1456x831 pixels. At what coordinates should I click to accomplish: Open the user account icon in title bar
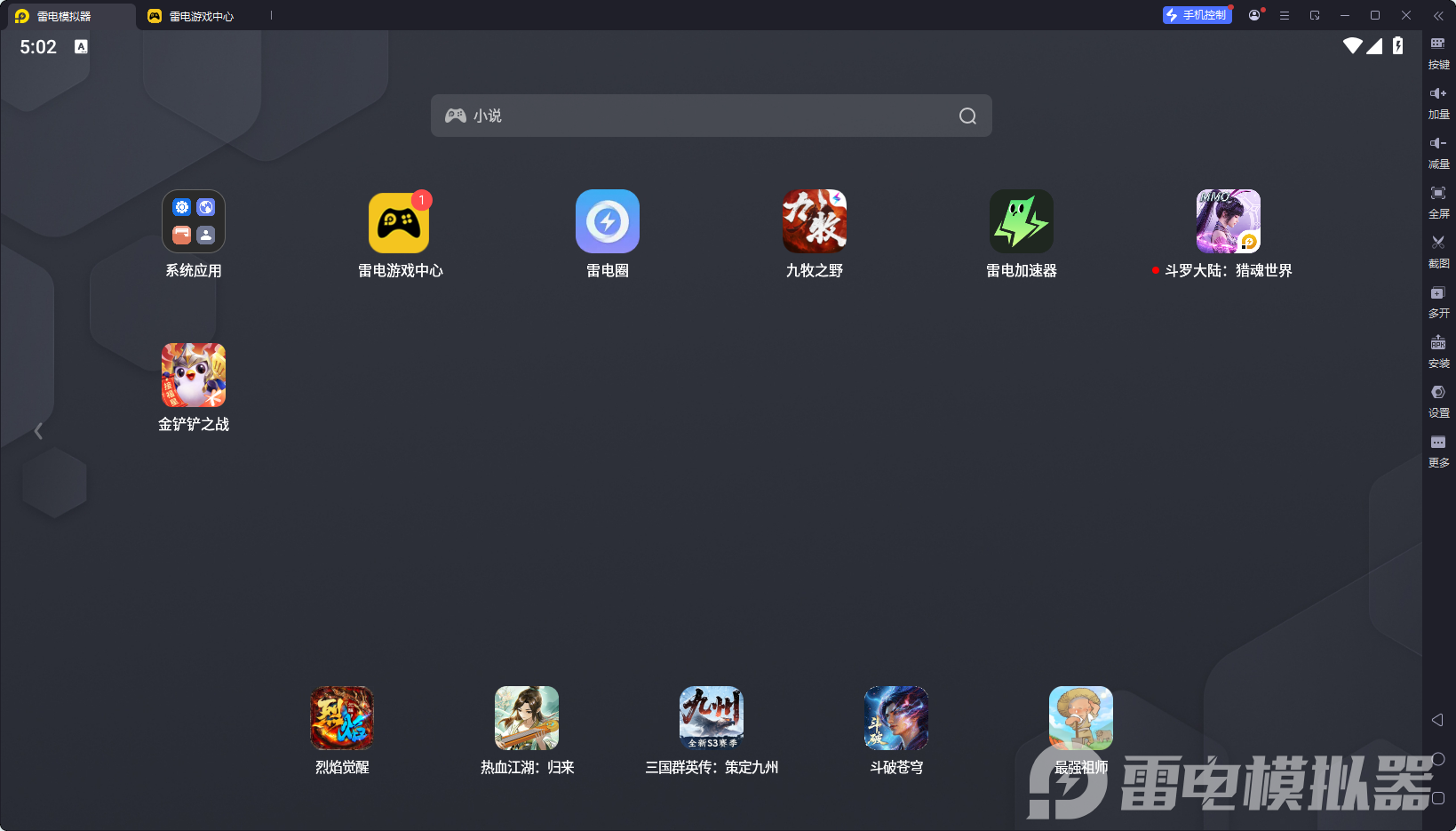1254,15
